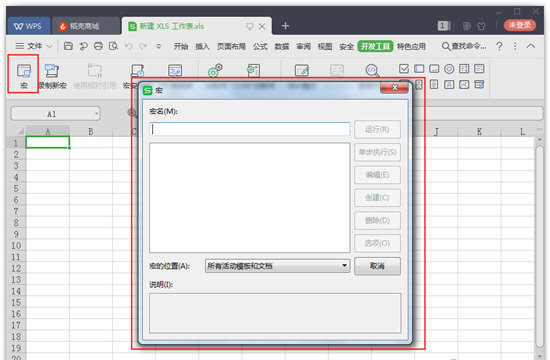The image size is (550, 360).
Task: Open the Name Box dropdown arrow
Action: 96,114
